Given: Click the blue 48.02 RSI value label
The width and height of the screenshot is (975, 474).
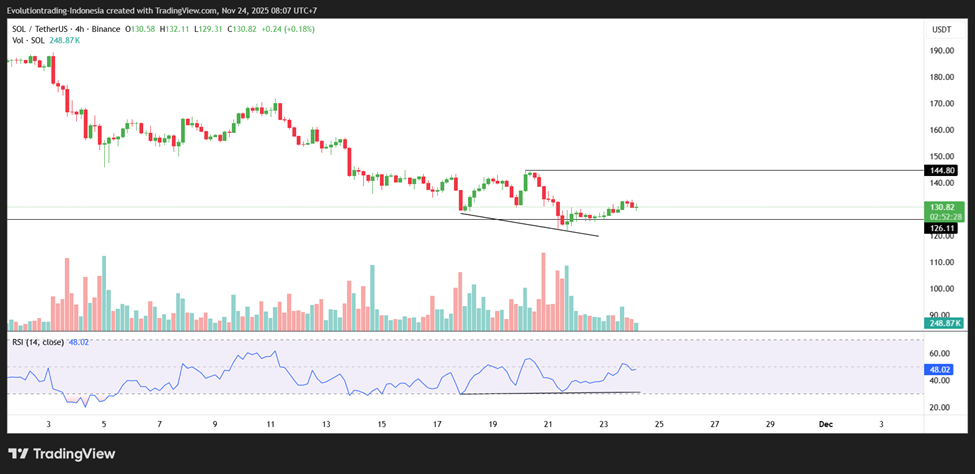Looking at the screenshot, I should (x=942, y=369).
